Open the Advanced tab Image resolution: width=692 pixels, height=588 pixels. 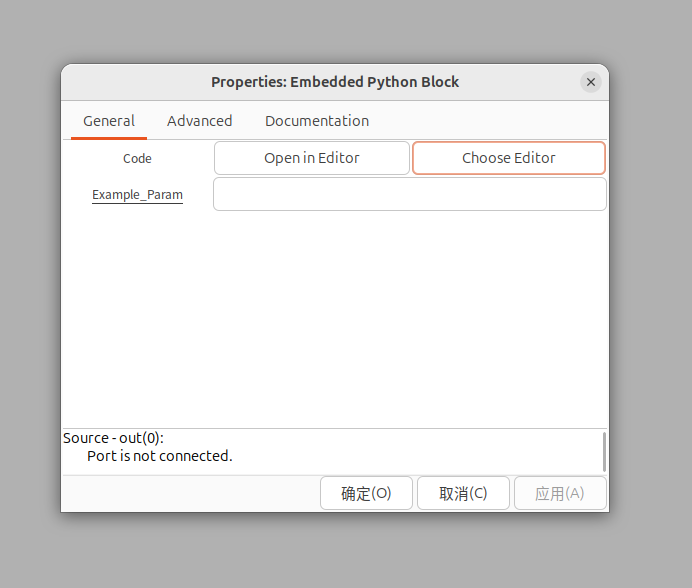coord(199,121)
